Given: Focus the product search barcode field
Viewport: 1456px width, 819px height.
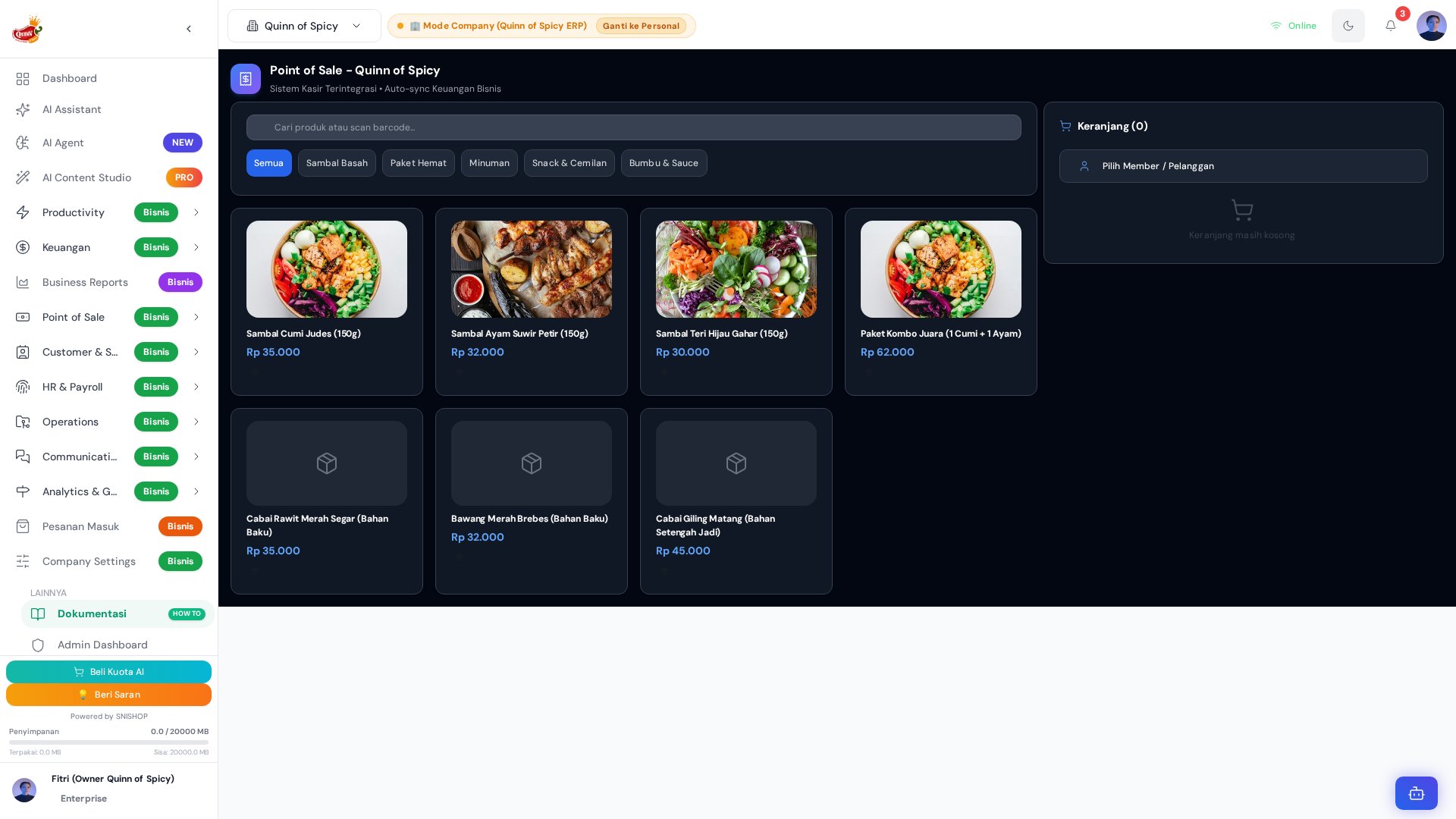Looking at the screenshot, I should [633, 127].
